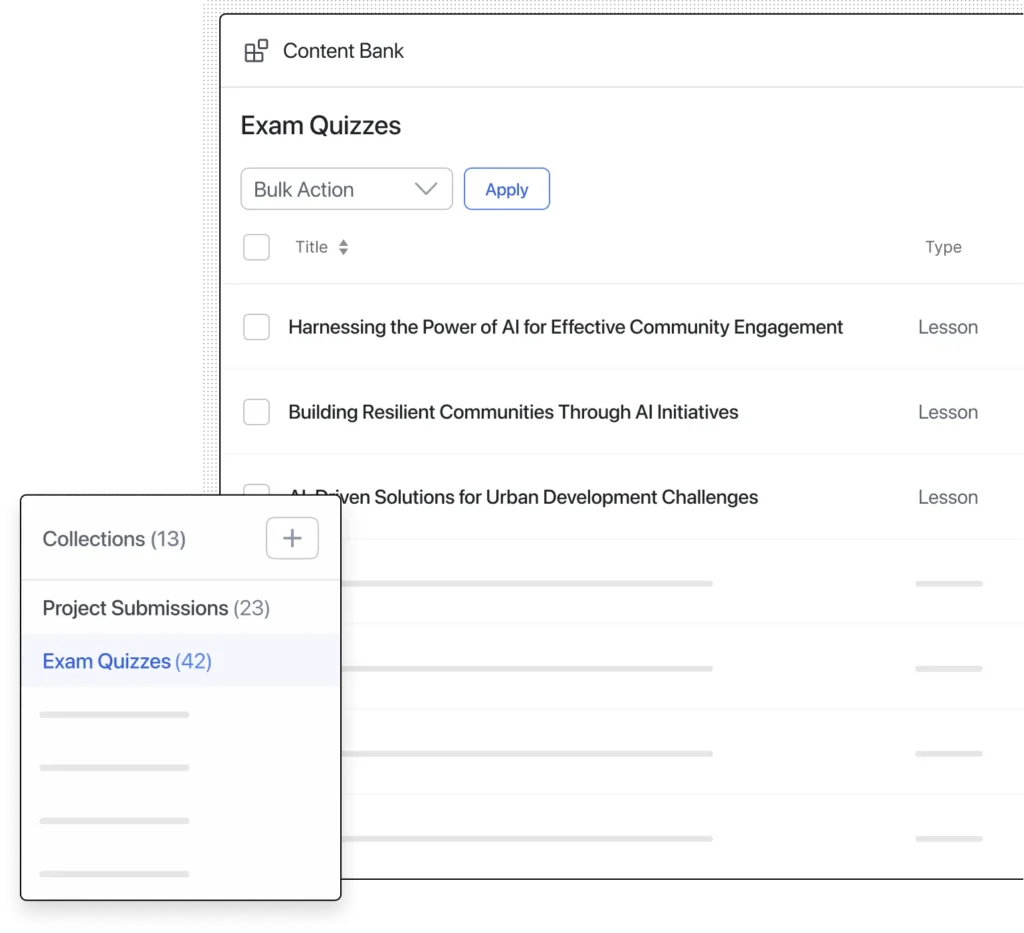This screenshot has width=1024, height=933.
Task: Click the Type column header
Action: [x=943, y=247]
